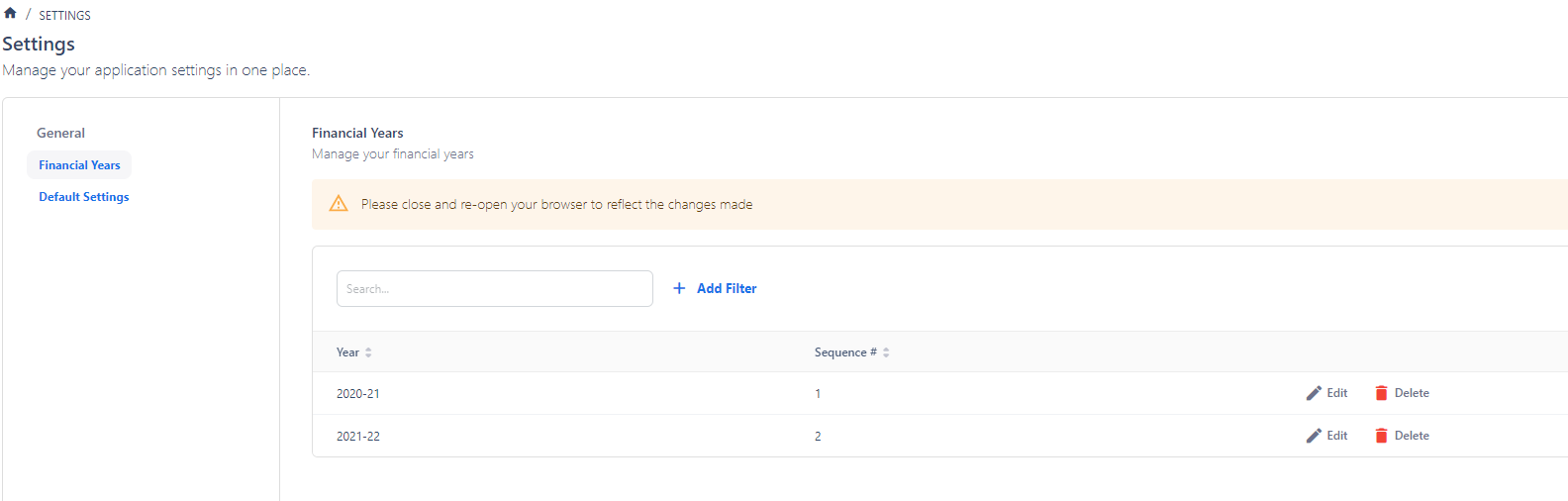Delete the 2021-22 financial year
The height and width of the screenshot is (501, 1568).
[1412, 436]
